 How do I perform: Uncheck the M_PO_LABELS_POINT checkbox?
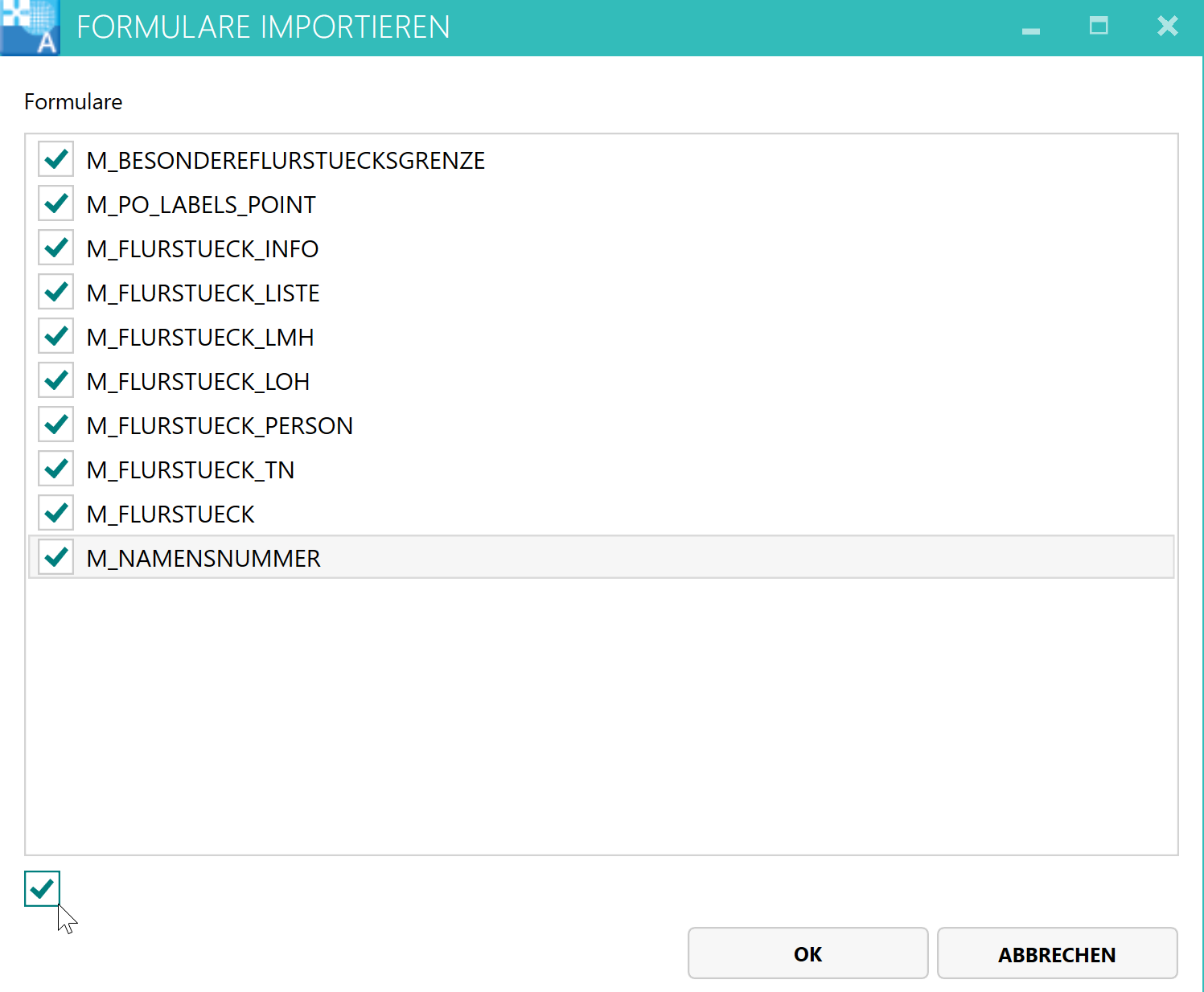[x=56, y=203]
